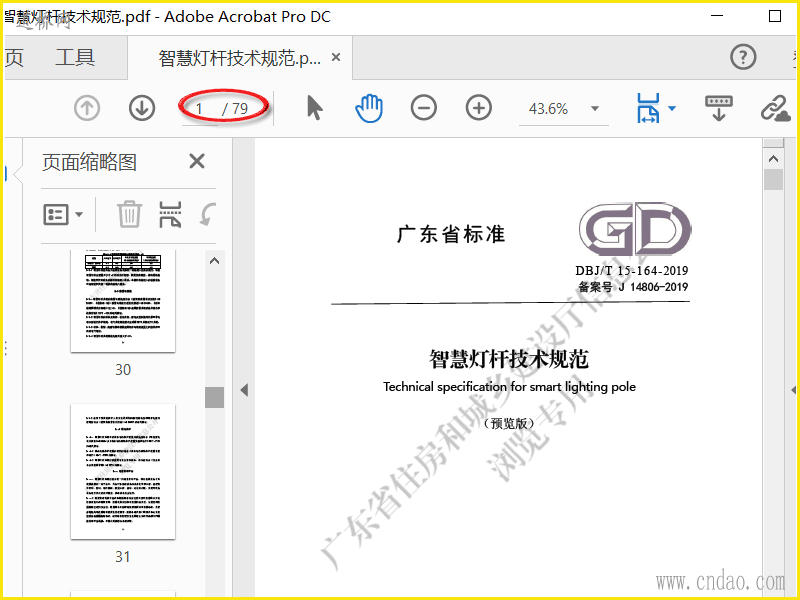Close the 智慧灯杆技术规范 document tab
800x600 pixels.
pos(336,57)
